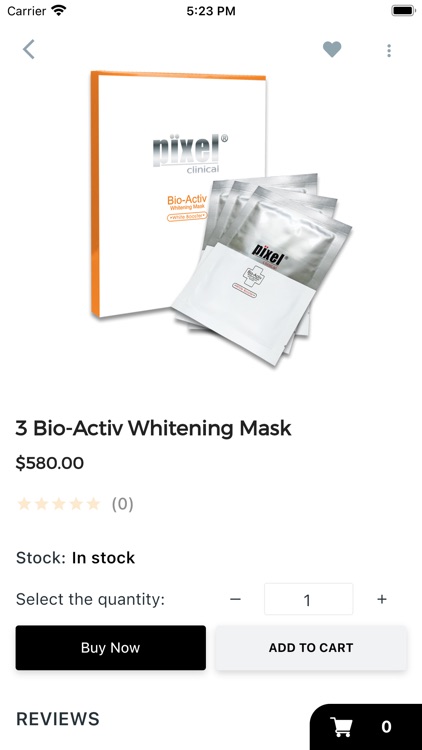Select the third rating star
Screen dimensions: 422x750
click(58, 504)
